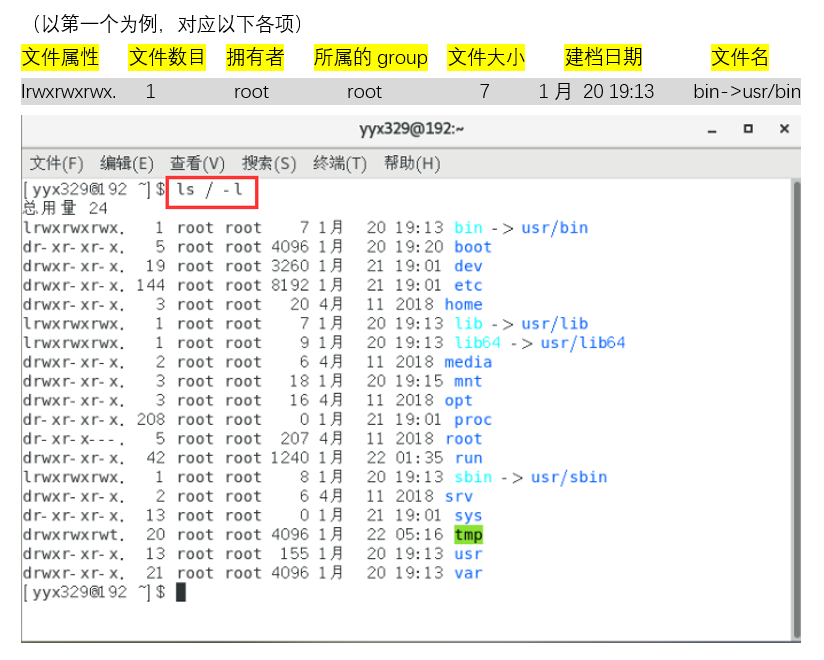824x660 pixels.
Task: Click the highlighted '建档日期' heading
Action: tap(603, 57)
